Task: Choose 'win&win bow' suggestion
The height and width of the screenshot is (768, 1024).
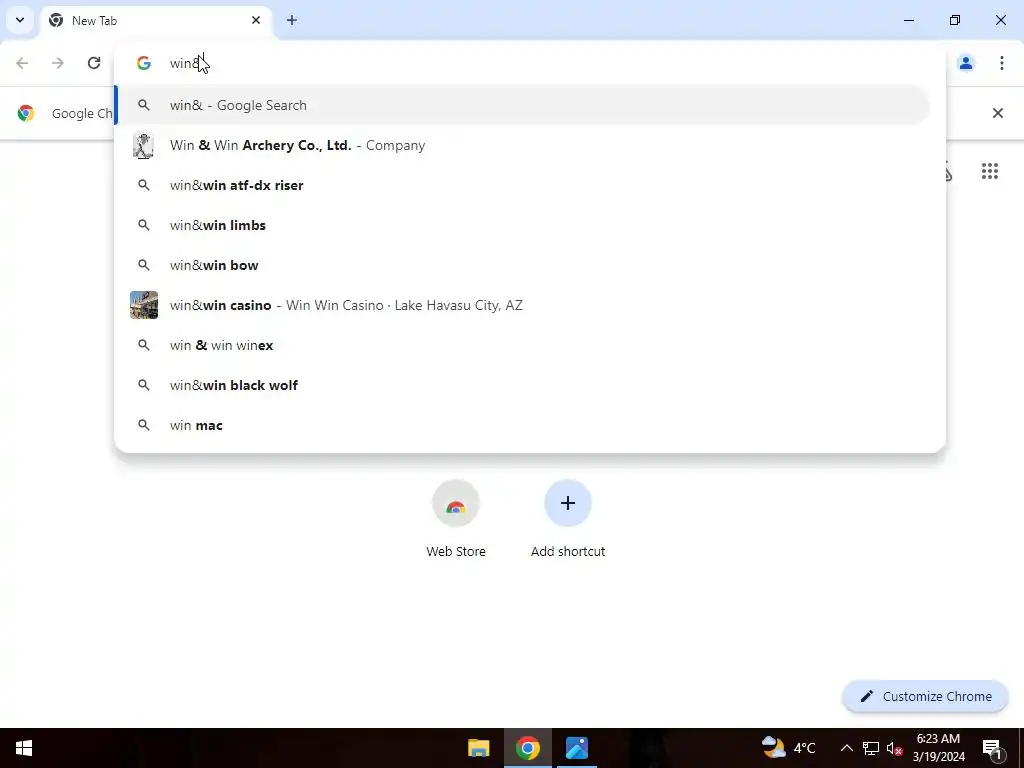Action: [522, 265]
